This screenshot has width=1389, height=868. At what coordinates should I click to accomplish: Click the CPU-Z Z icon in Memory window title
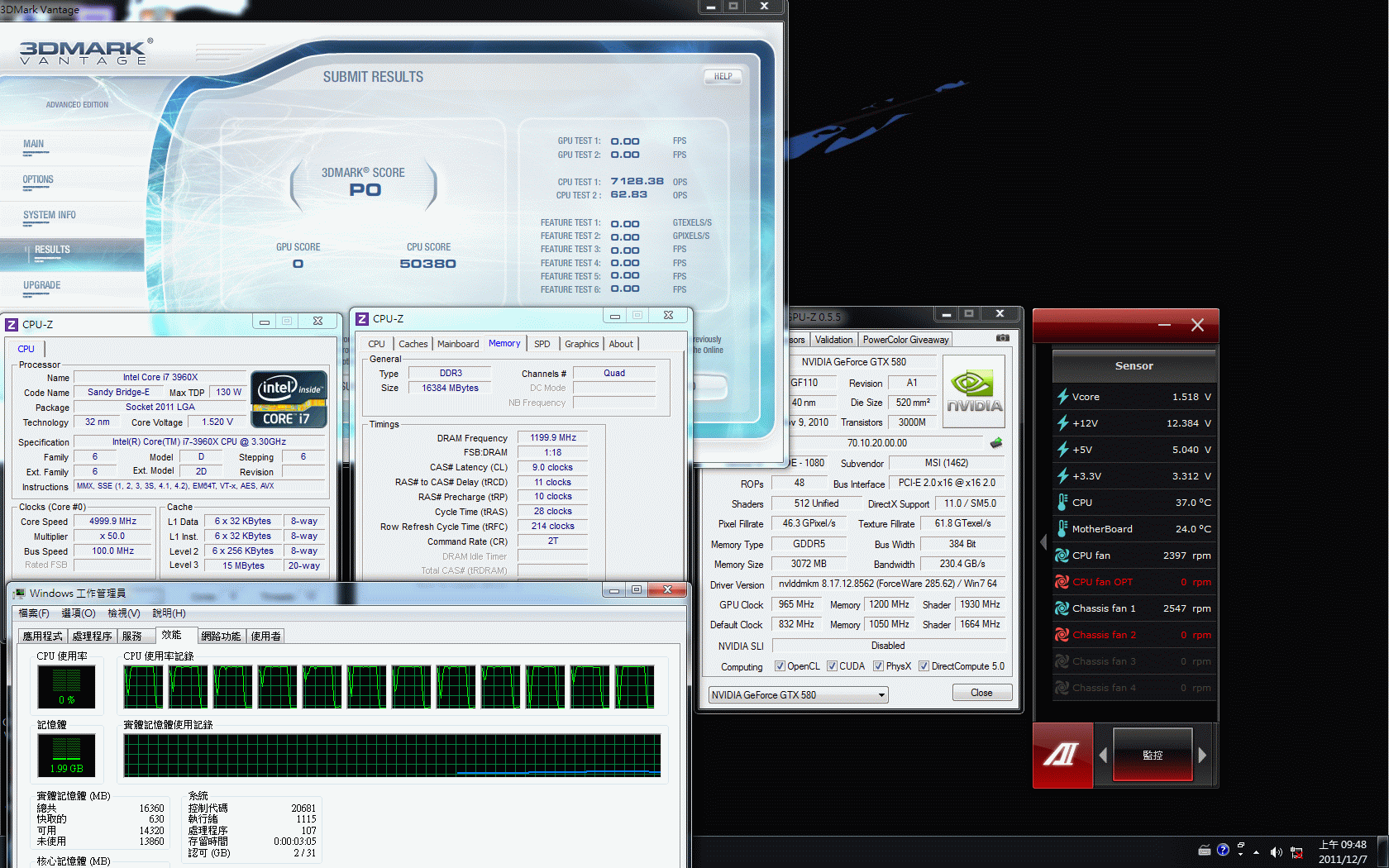click(362, 319)
